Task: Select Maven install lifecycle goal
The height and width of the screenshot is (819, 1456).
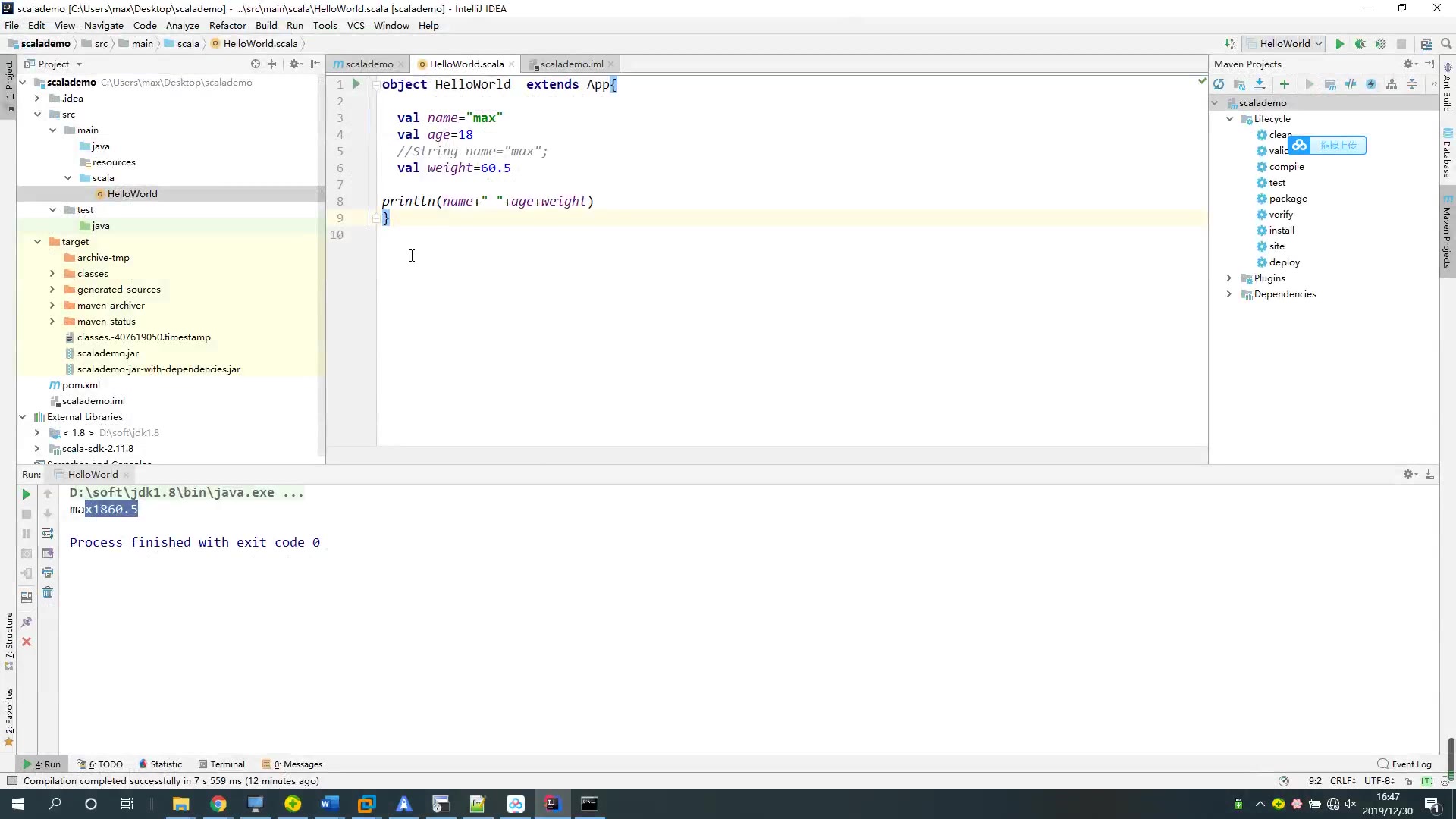Action: 1282,231
